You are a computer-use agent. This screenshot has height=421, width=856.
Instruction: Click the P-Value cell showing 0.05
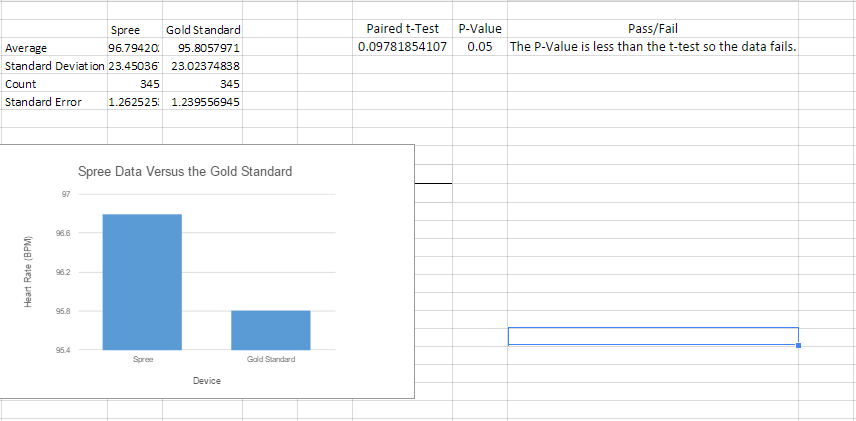[x=479, y=48]
